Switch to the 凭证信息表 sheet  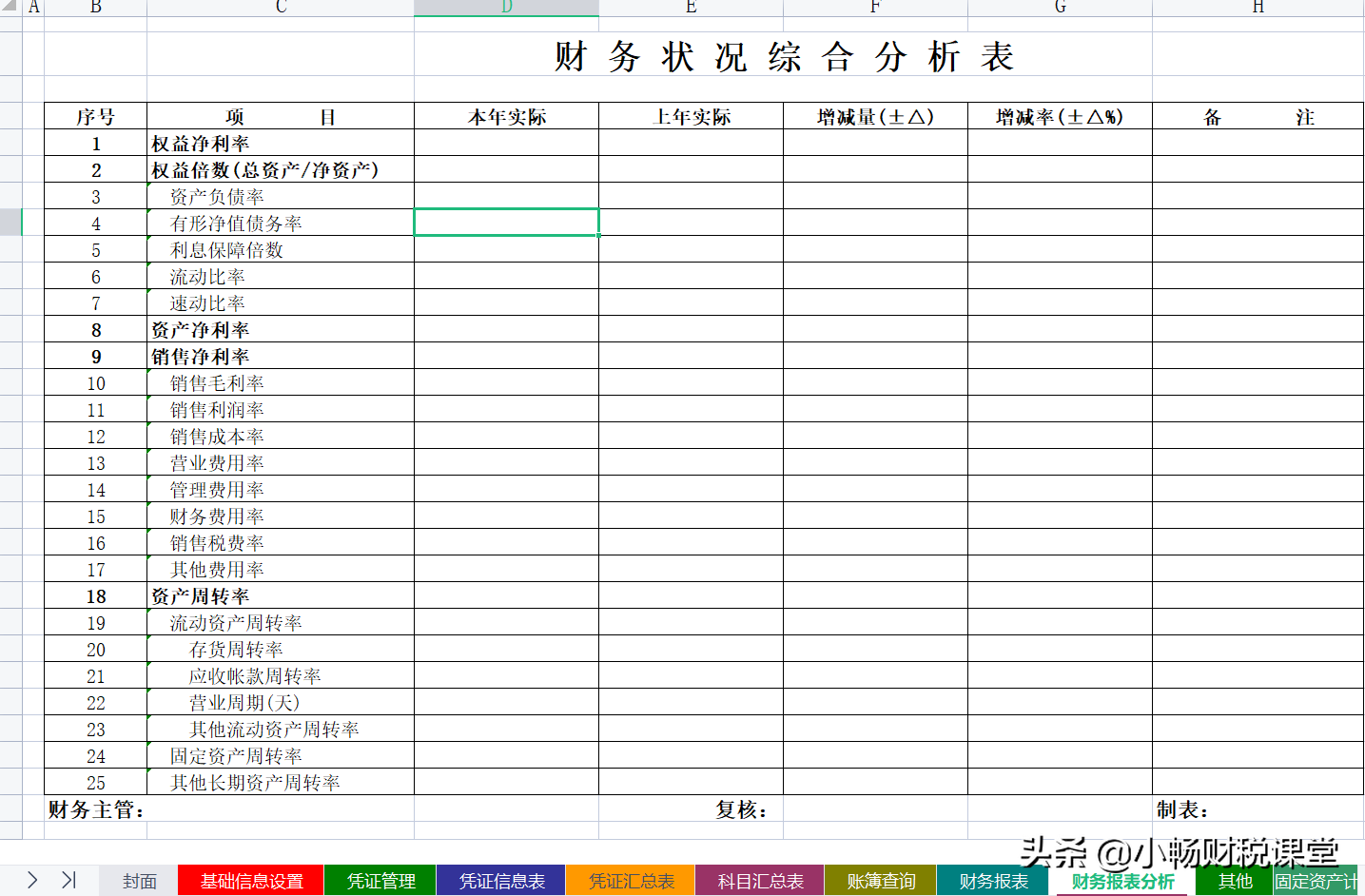(x=501, y=882)
